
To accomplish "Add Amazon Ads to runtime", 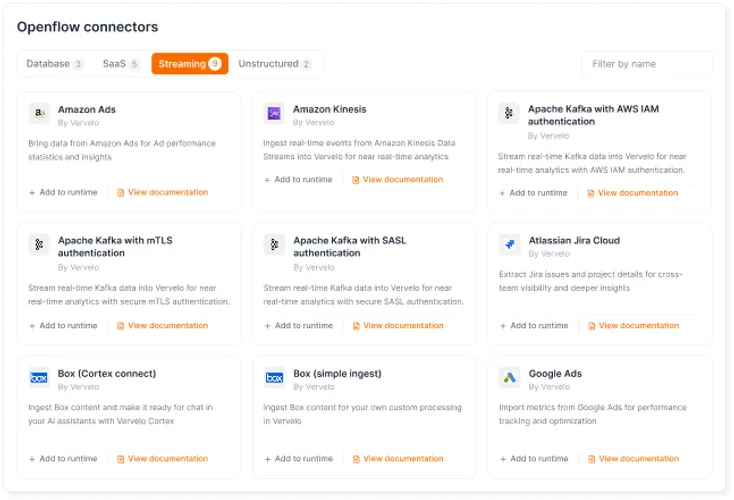I will point(63,192).
